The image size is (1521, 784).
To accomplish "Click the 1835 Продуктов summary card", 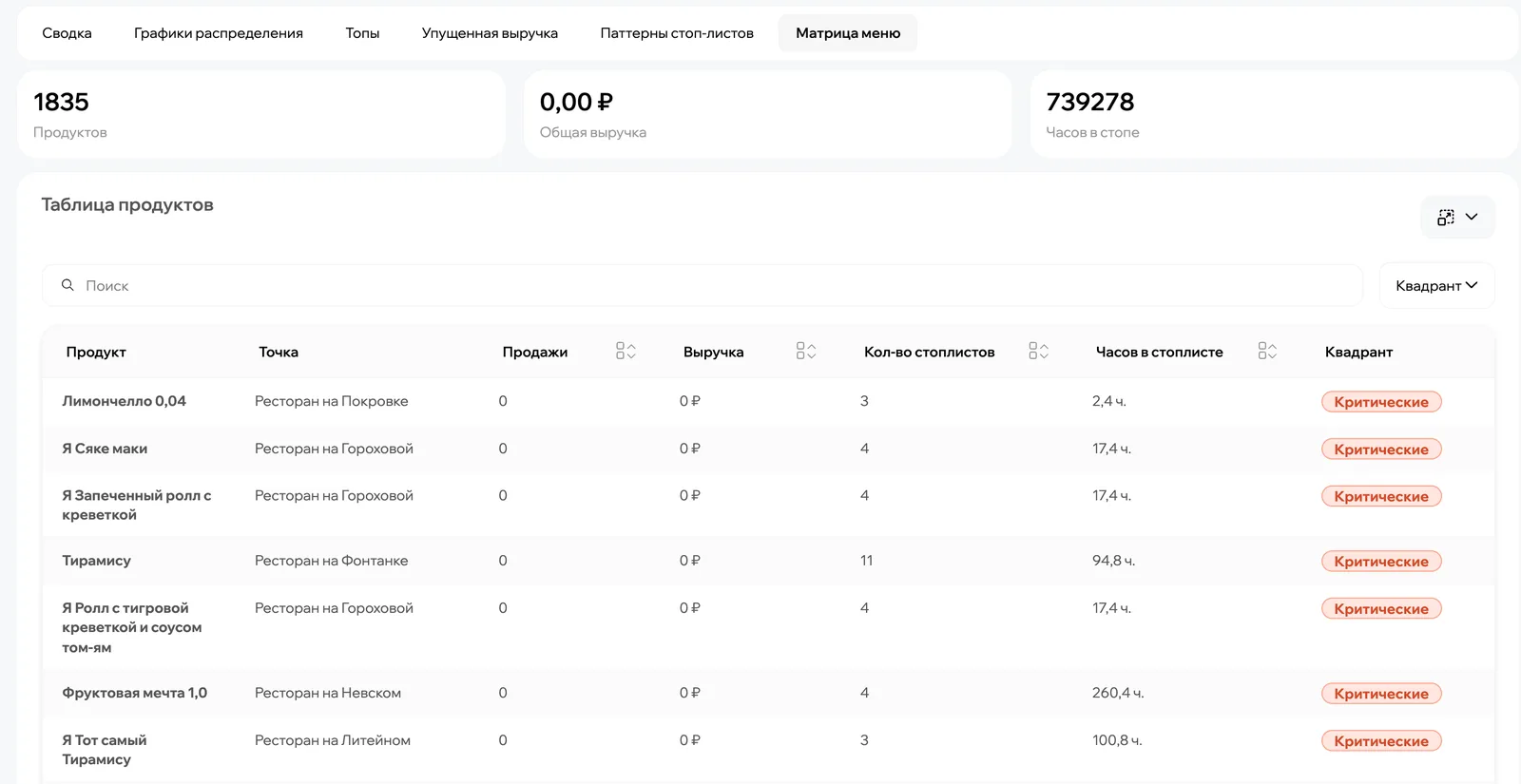I will 261,114.
